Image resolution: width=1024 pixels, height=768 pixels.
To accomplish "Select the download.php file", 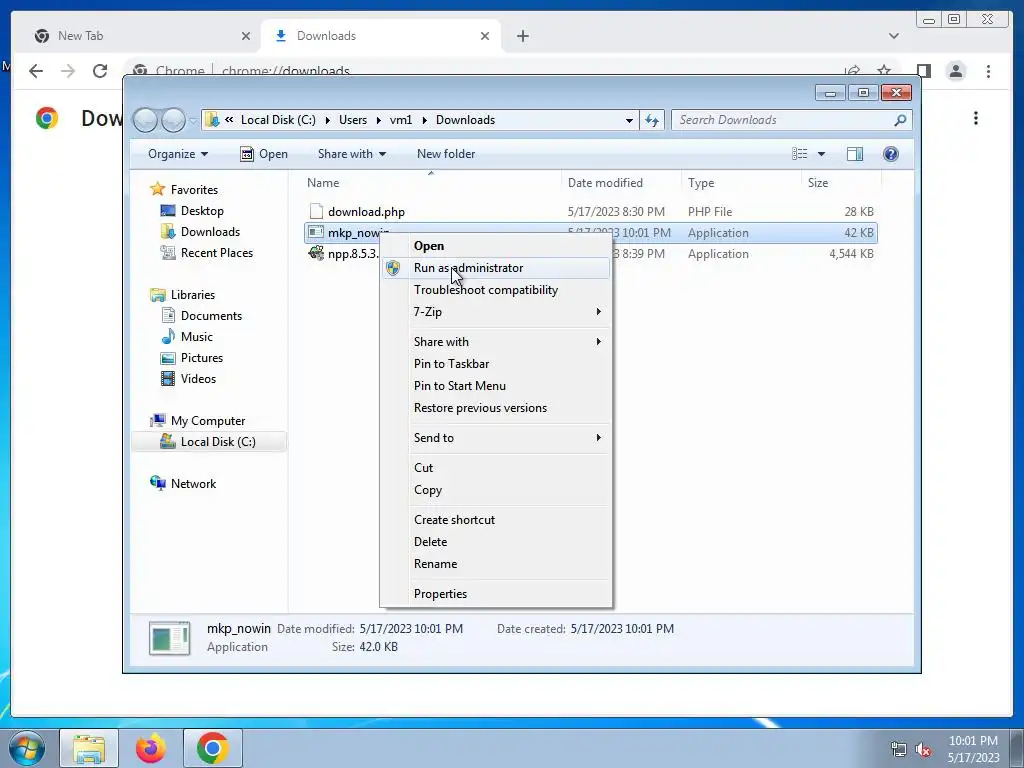I will pos(366,212).
